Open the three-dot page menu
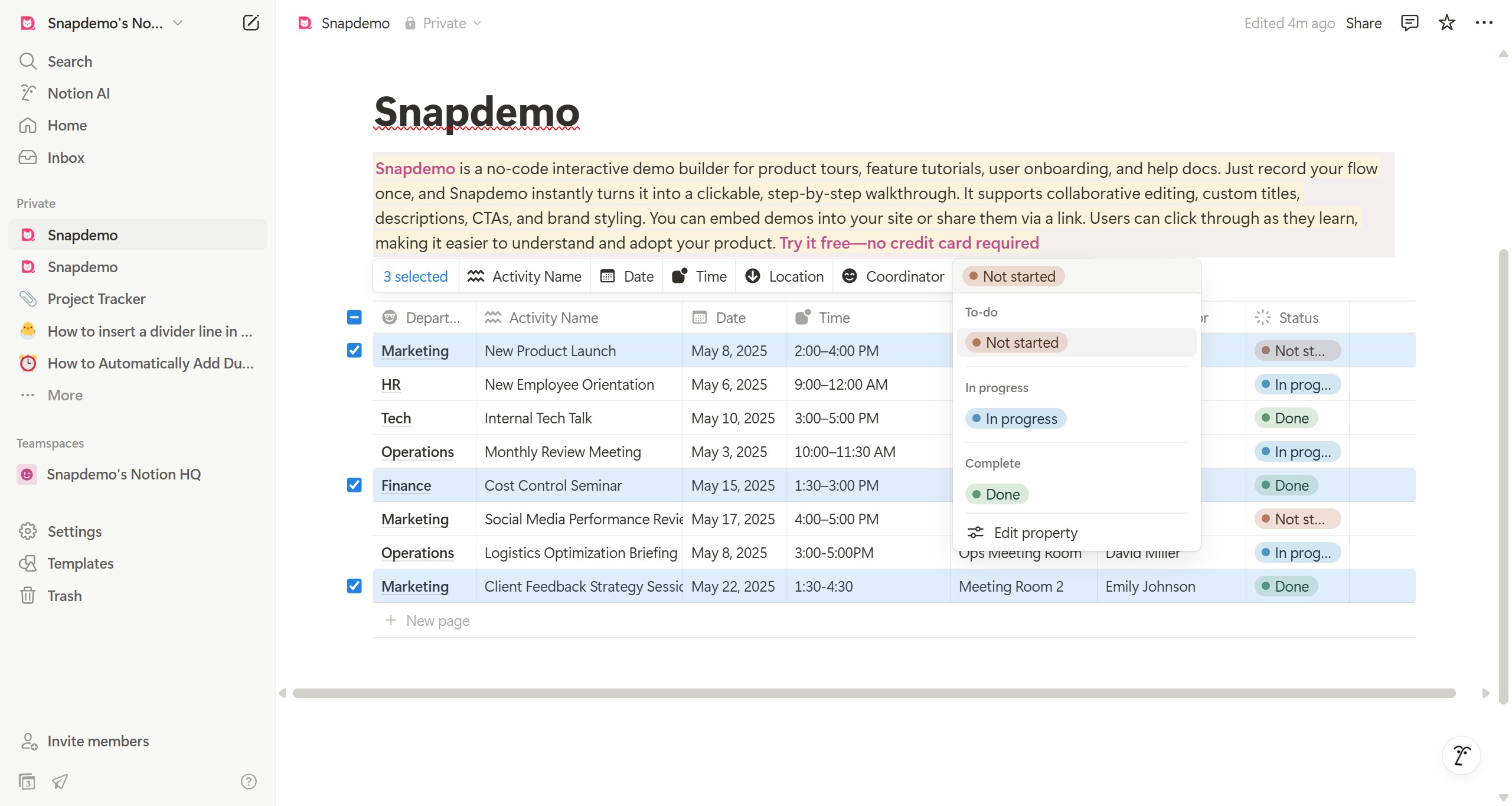Viewport: 1512px width, 806px height. [1484, 23]
